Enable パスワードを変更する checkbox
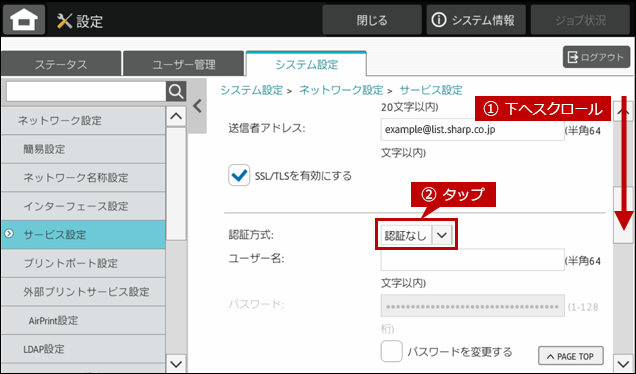The image size is (636, 374). pos(391,351)
